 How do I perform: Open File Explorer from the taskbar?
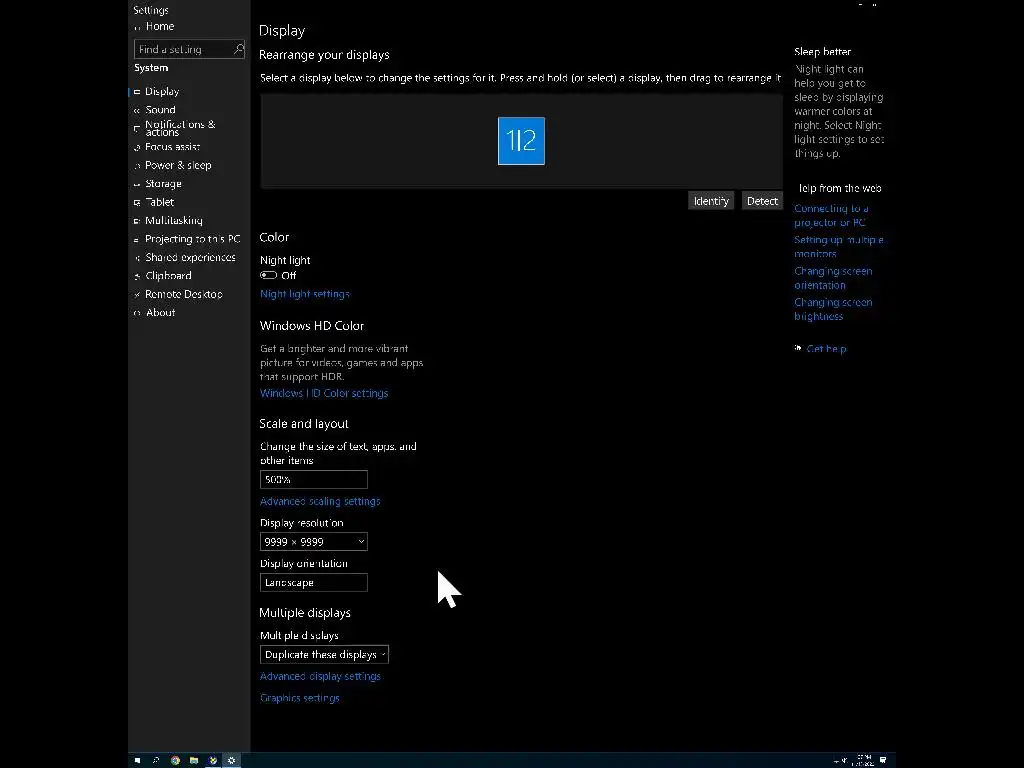[x=194, y=760]
